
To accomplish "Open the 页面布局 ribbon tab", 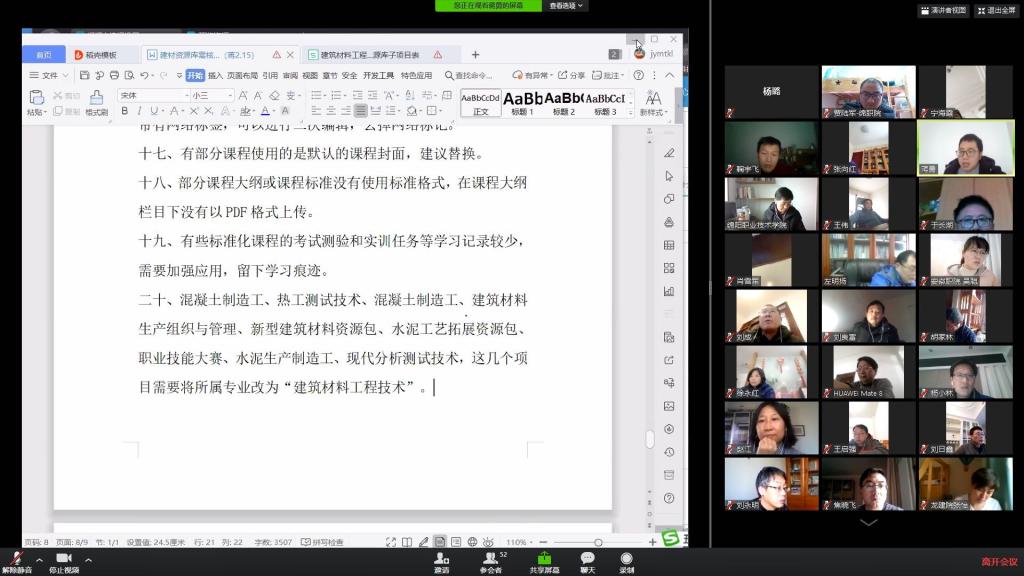I will 242,75.
